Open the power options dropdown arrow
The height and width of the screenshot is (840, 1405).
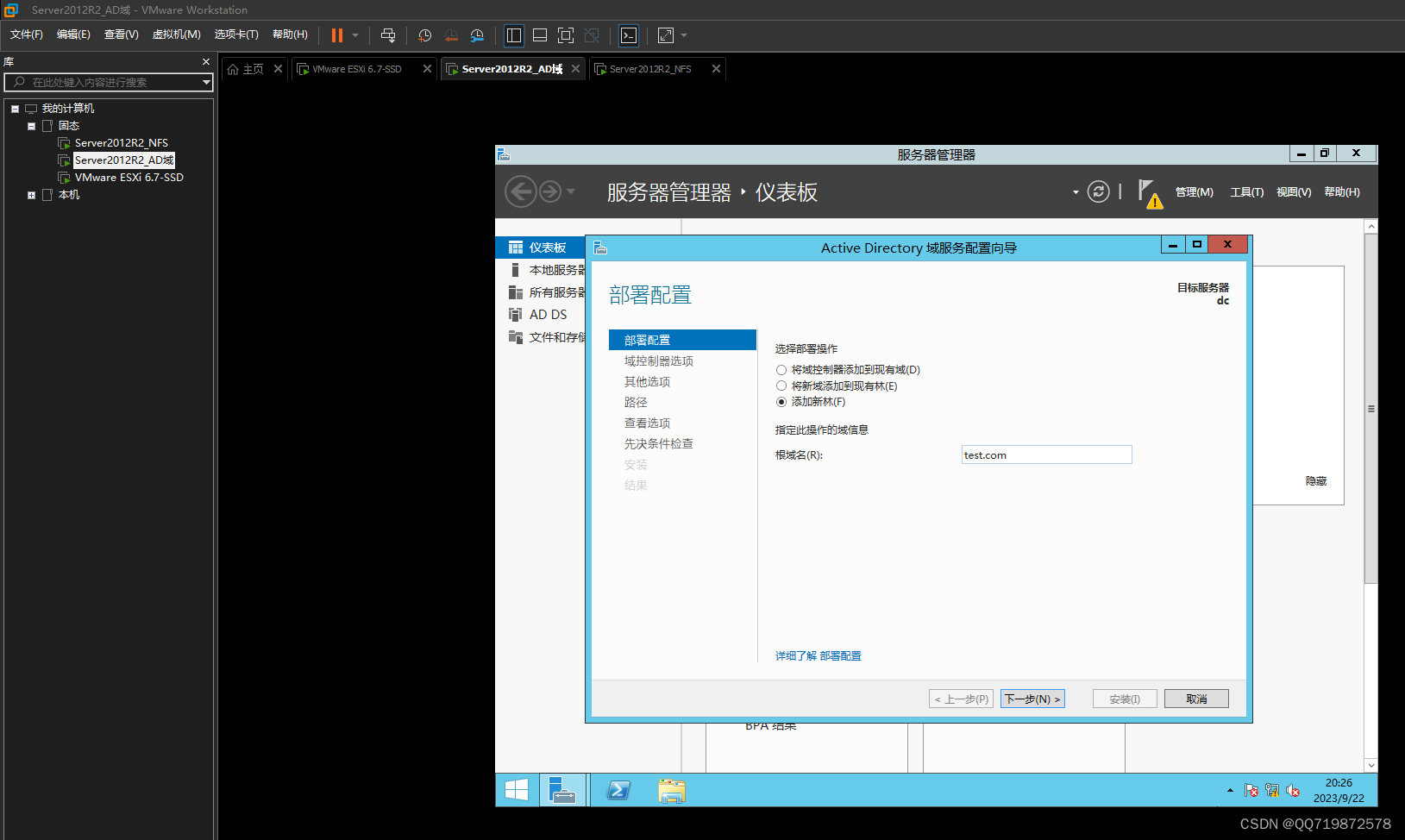coord(355,35)
